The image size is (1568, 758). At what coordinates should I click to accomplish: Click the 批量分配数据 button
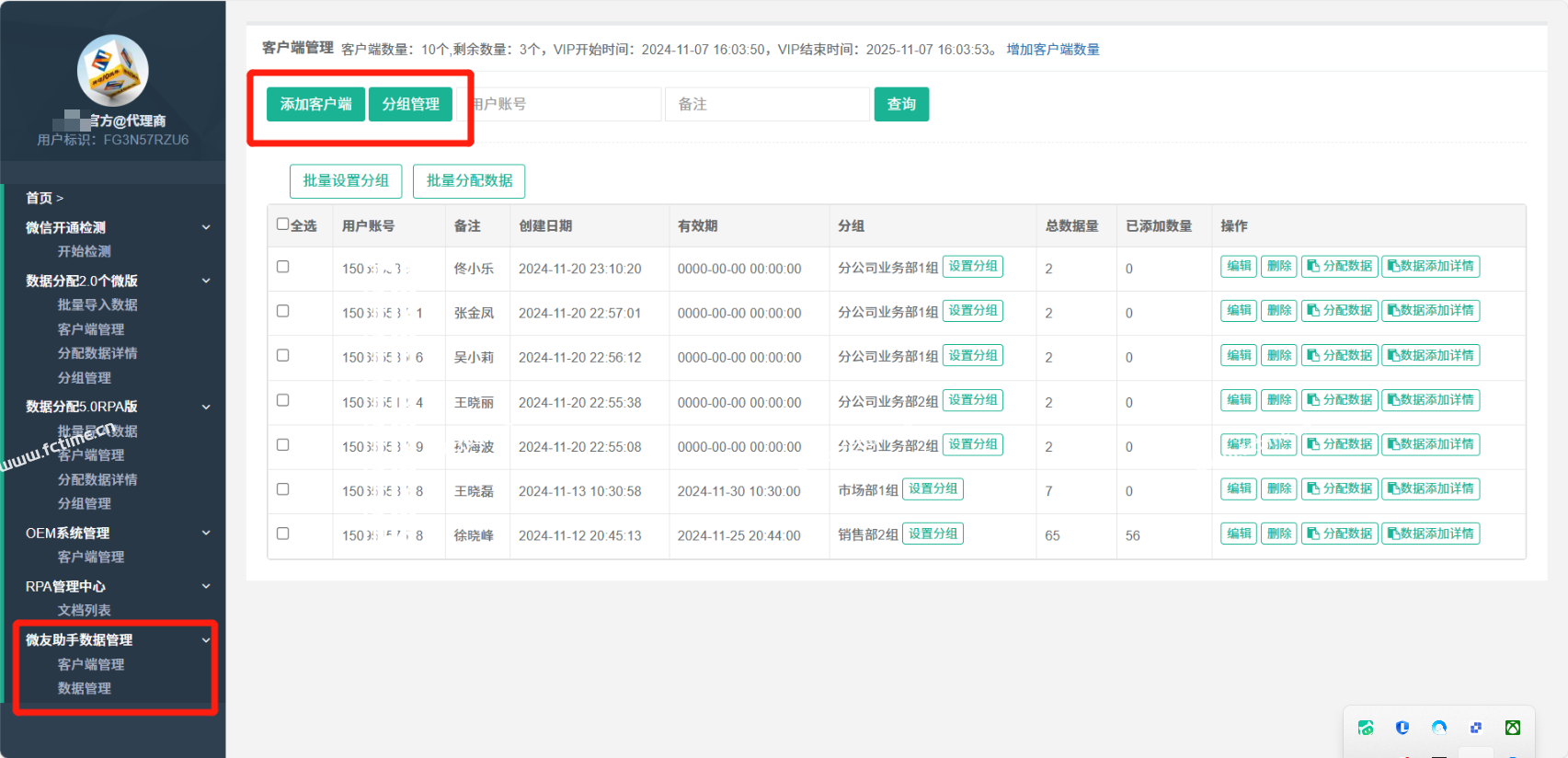469,181
